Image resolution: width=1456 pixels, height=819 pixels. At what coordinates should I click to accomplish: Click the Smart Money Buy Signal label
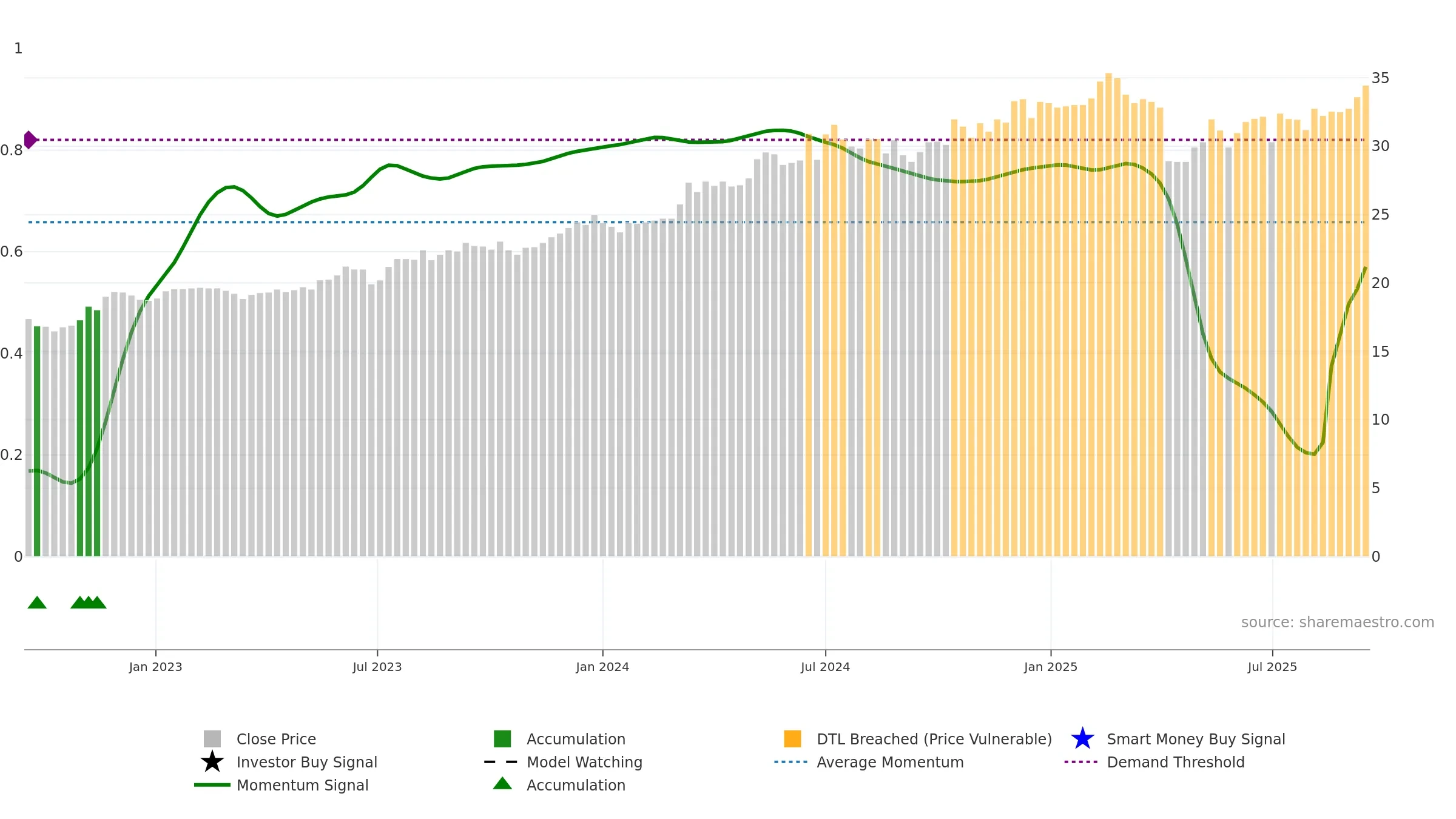[1196, 739]
